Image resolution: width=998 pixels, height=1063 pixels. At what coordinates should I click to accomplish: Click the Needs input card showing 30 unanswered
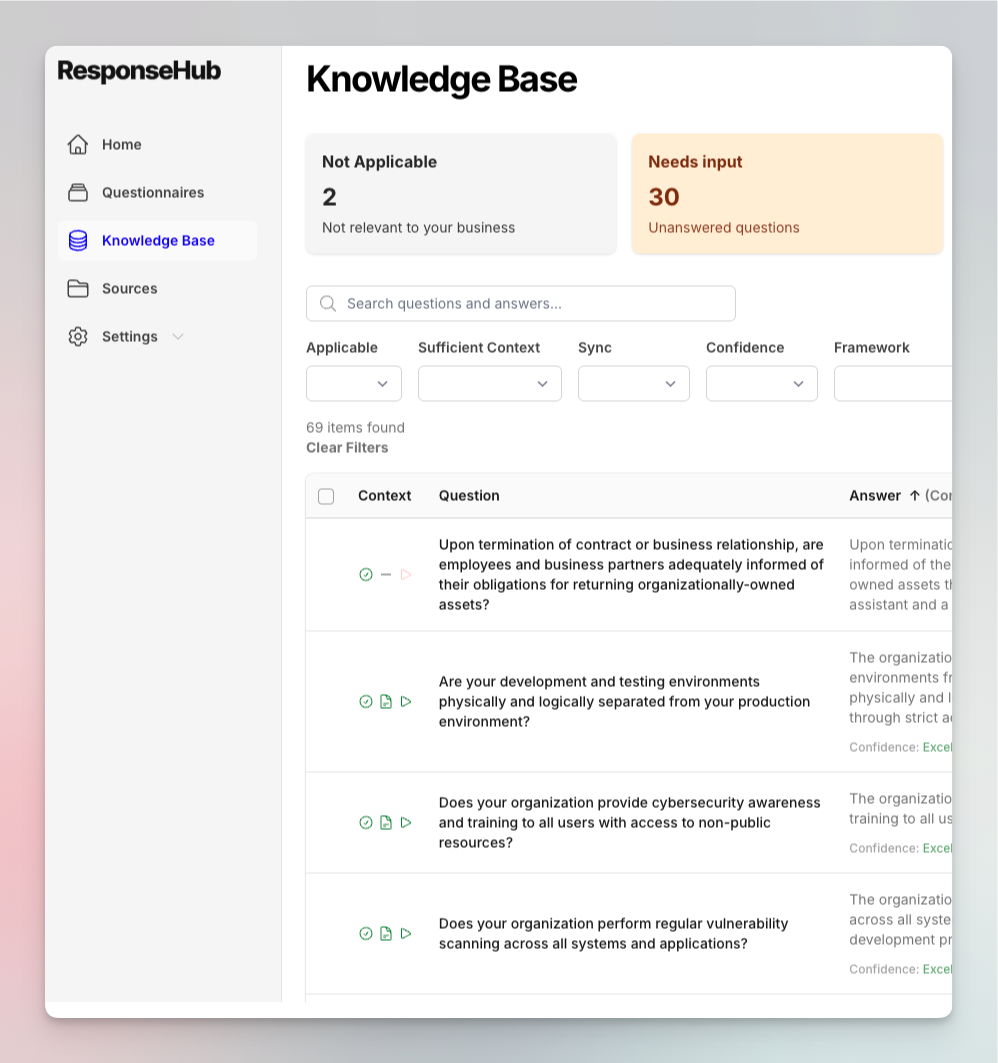coord(787,193)
